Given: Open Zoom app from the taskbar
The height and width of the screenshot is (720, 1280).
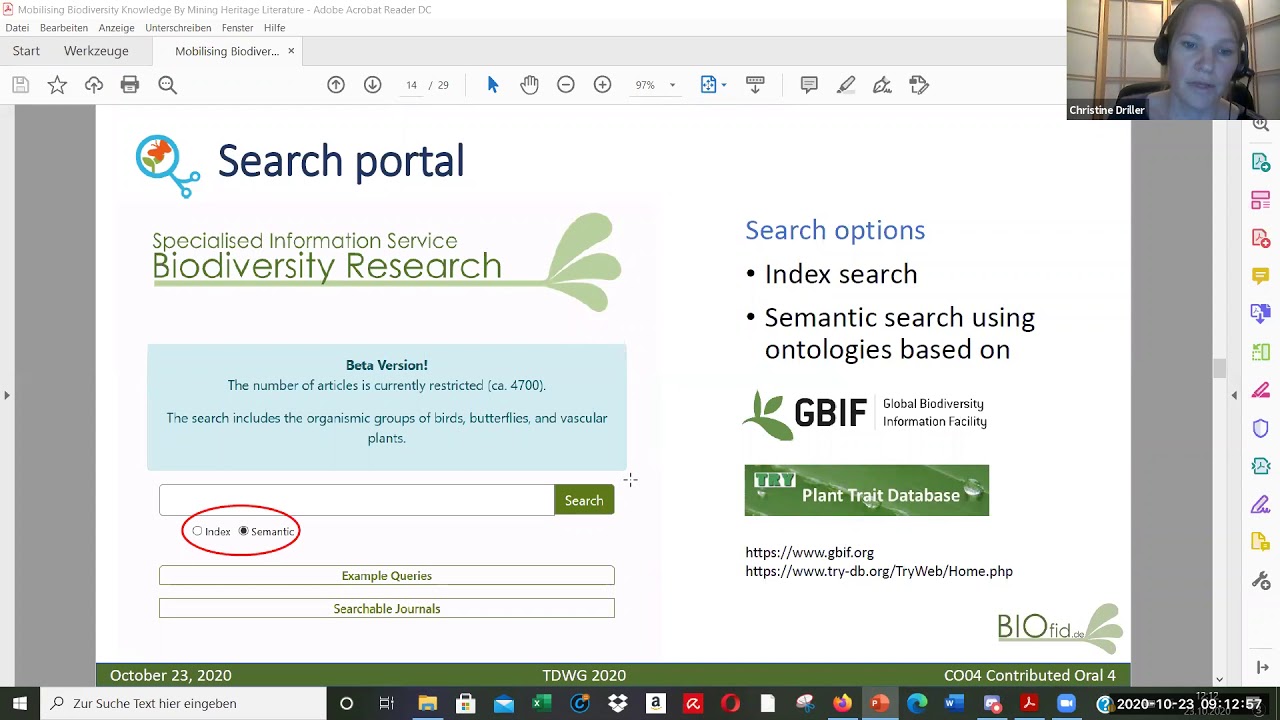Looking at the screenshot, I should click(x=1066, y=703).
